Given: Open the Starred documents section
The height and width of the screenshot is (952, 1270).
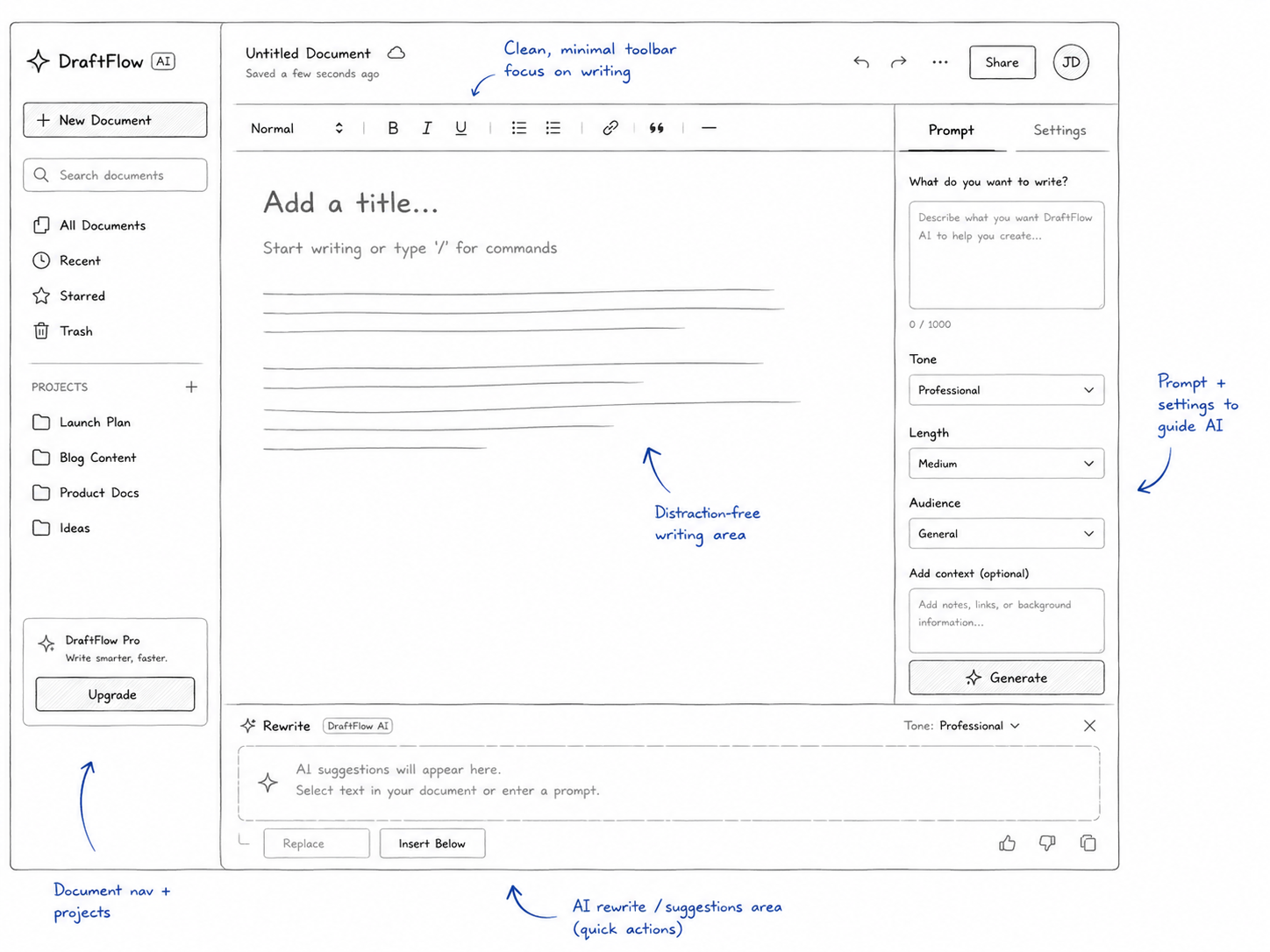Looking at the screenshot, I should [82, 296].
